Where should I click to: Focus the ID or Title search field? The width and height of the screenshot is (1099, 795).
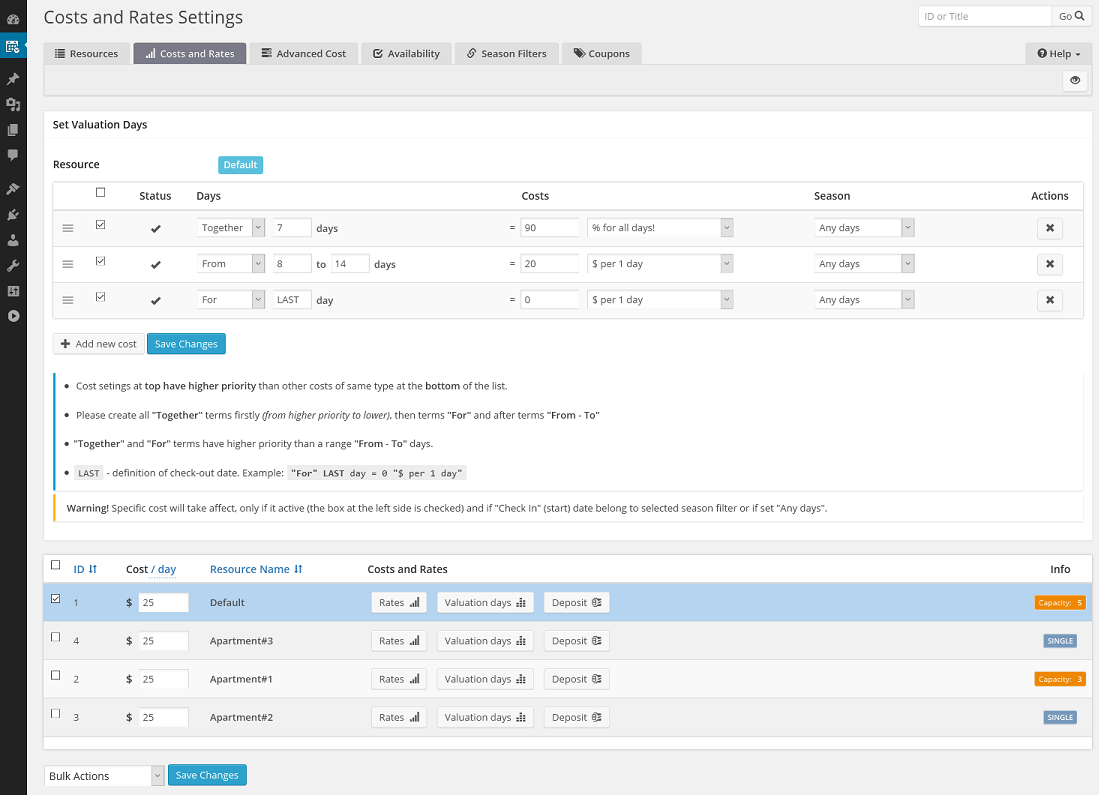tap(985, 16)
